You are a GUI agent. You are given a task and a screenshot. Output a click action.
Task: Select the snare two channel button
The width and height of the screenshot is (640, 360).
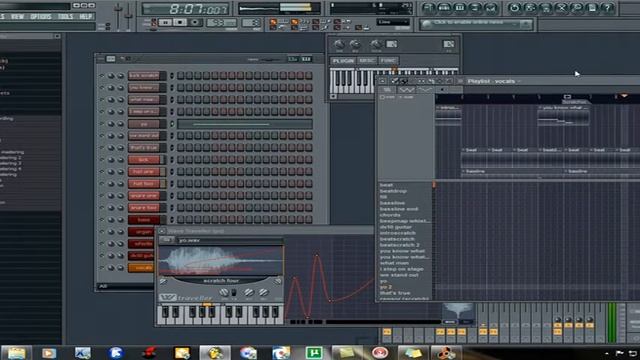pyautogui.click(x=144, y=208)
